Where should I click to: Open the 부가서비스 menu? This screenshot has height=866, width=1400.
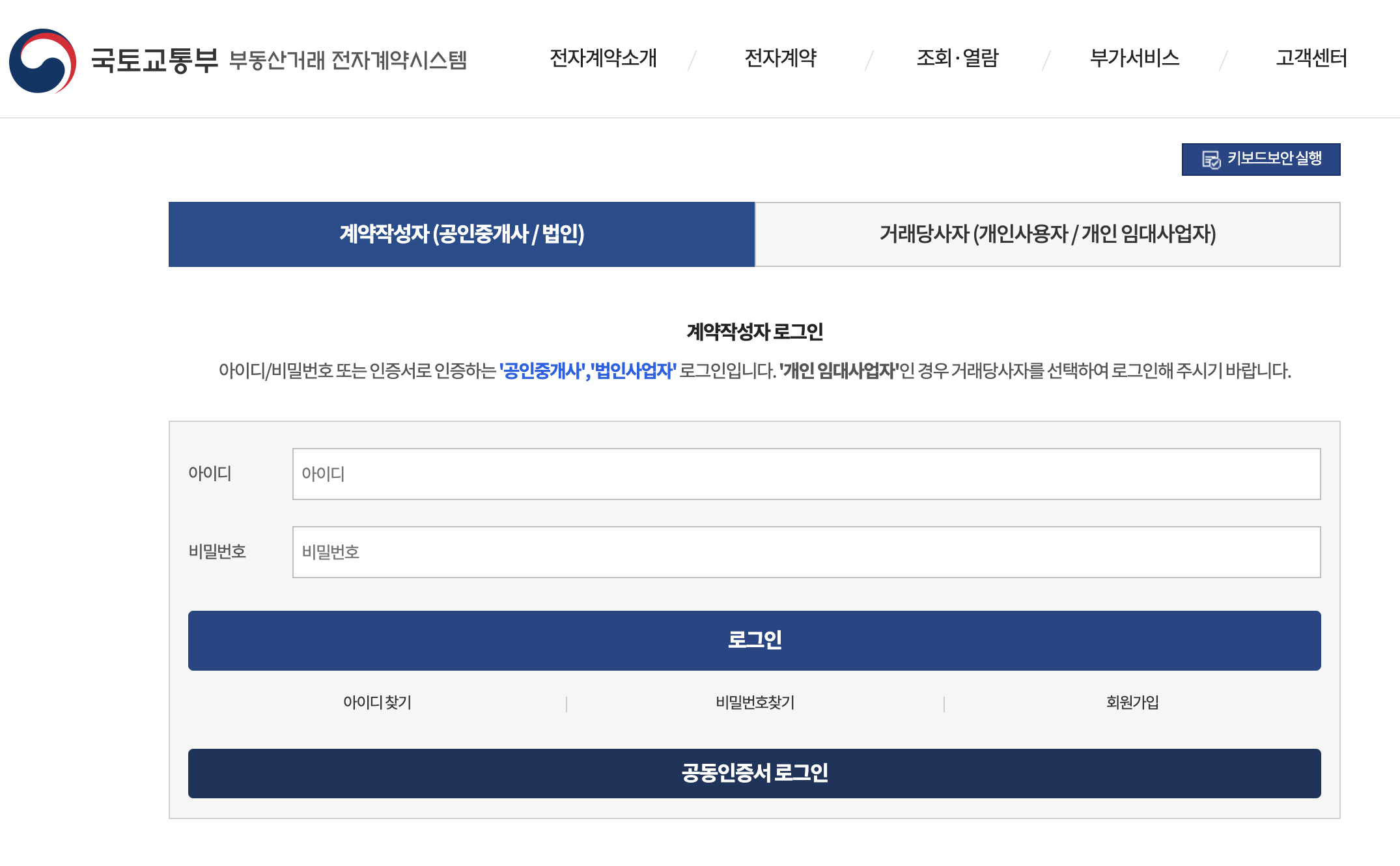(1135, 59)
